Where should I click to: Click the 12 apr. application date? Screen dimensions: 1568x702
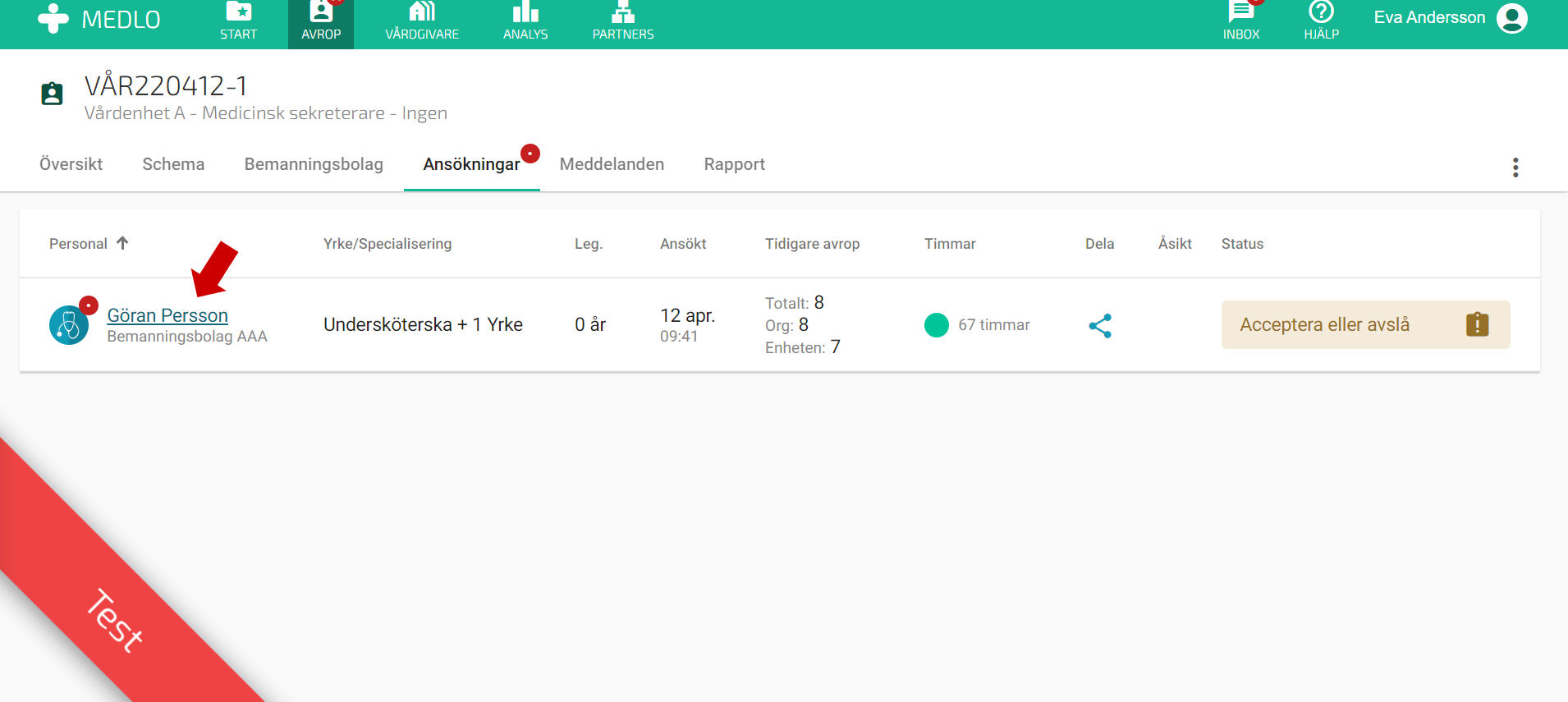click(x=688, y=315)
